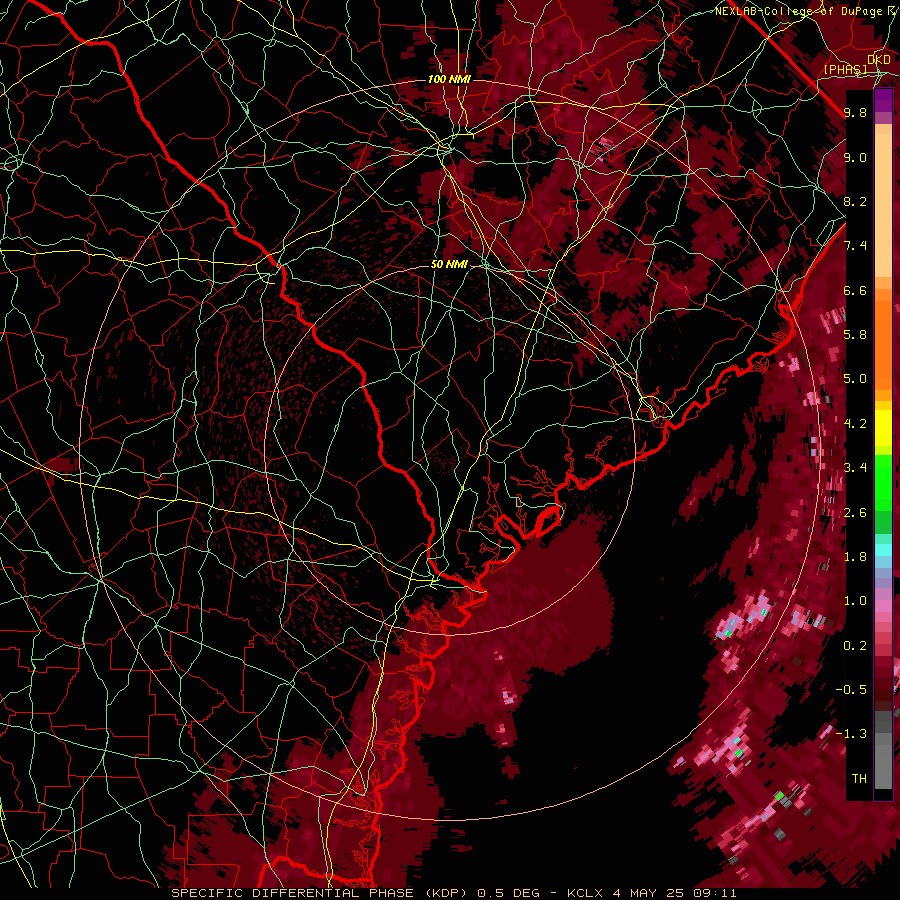Click the 100 NMI range ring label
The height and width of the screenshot is (900, 900).
(x=449, y=79)
